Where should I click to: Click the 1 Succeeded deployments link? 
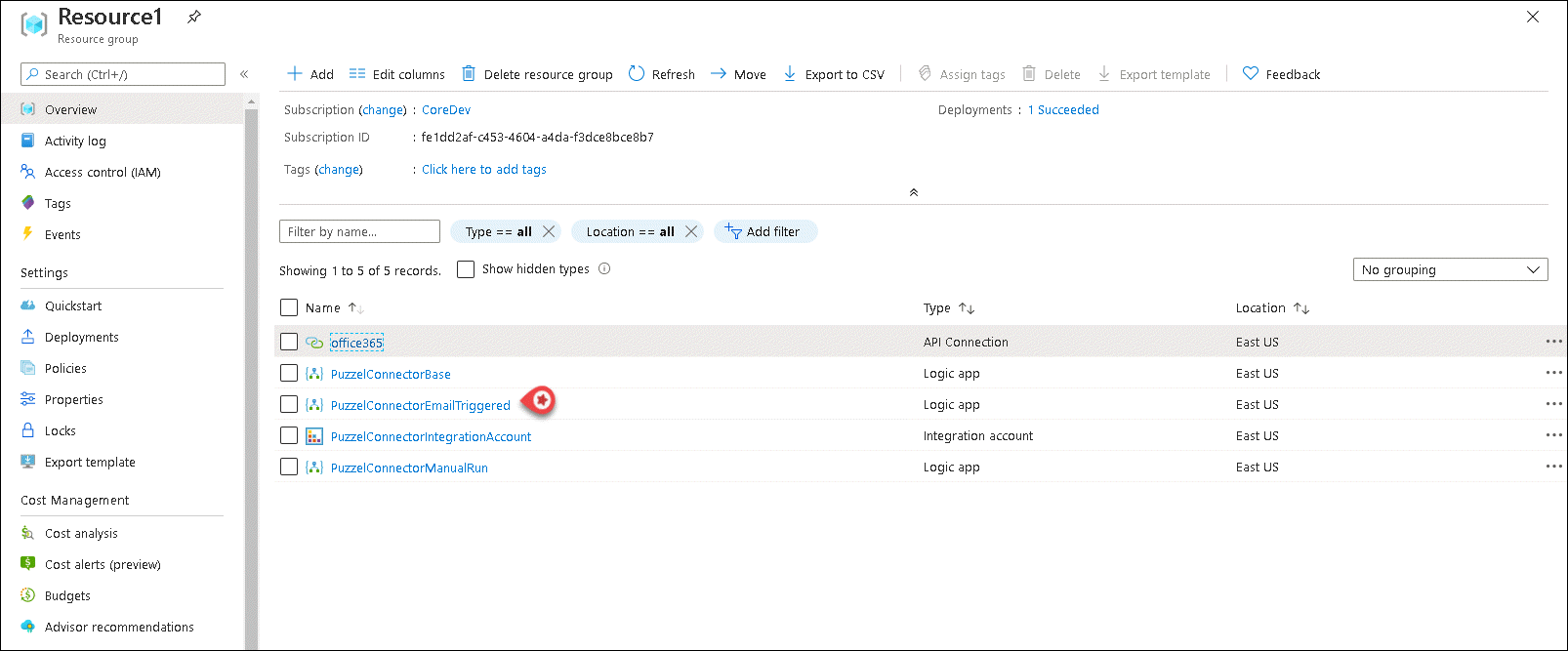(x=1063, y=110)
